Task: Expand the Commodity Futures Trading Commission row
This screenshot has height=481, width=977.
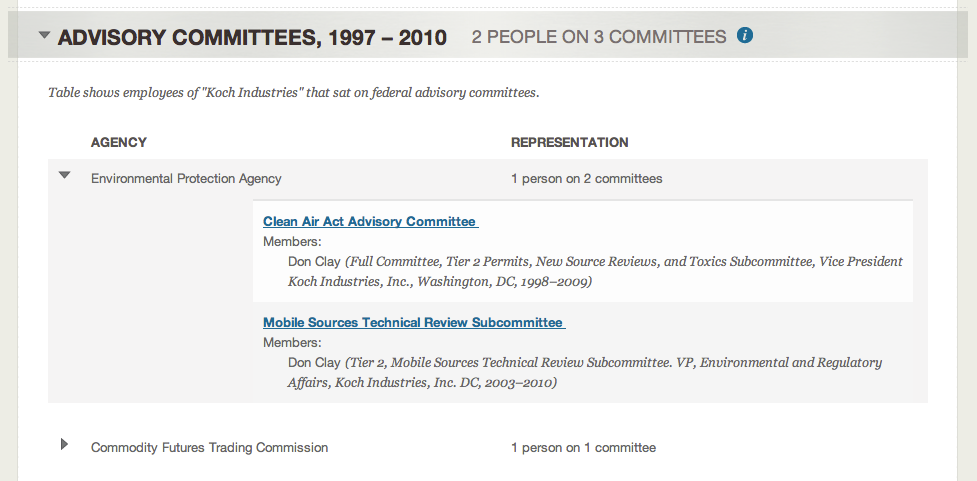Action: pos(65,444)
